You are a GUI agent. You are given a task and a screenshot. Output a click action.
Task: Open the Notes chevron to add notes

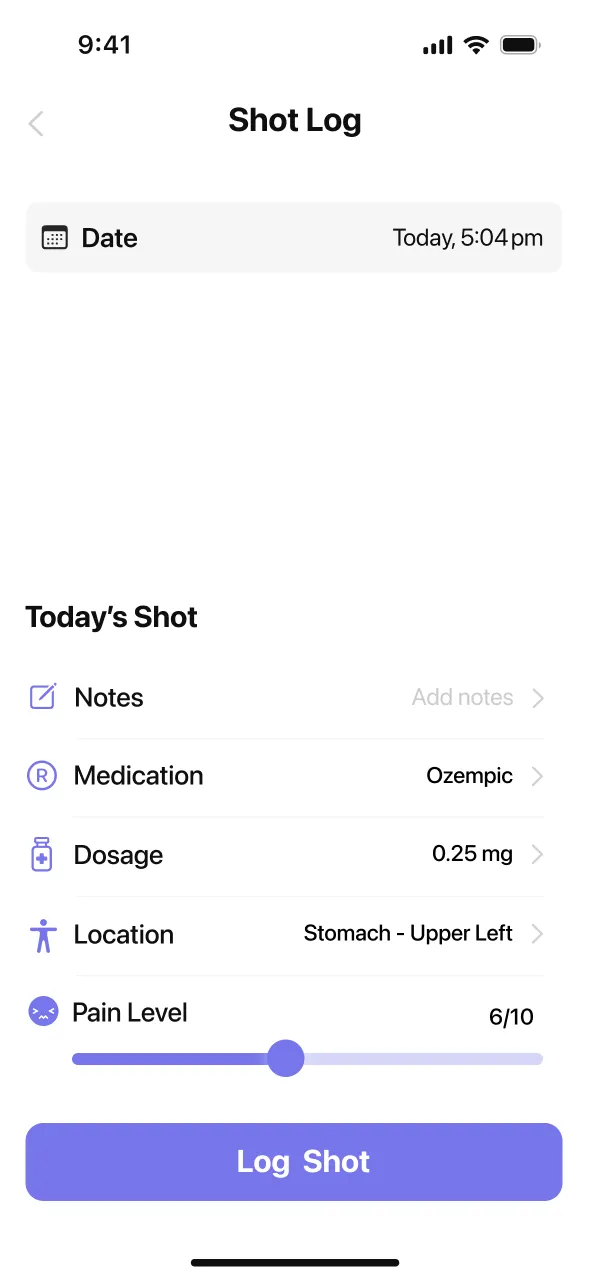coord(539,697)
